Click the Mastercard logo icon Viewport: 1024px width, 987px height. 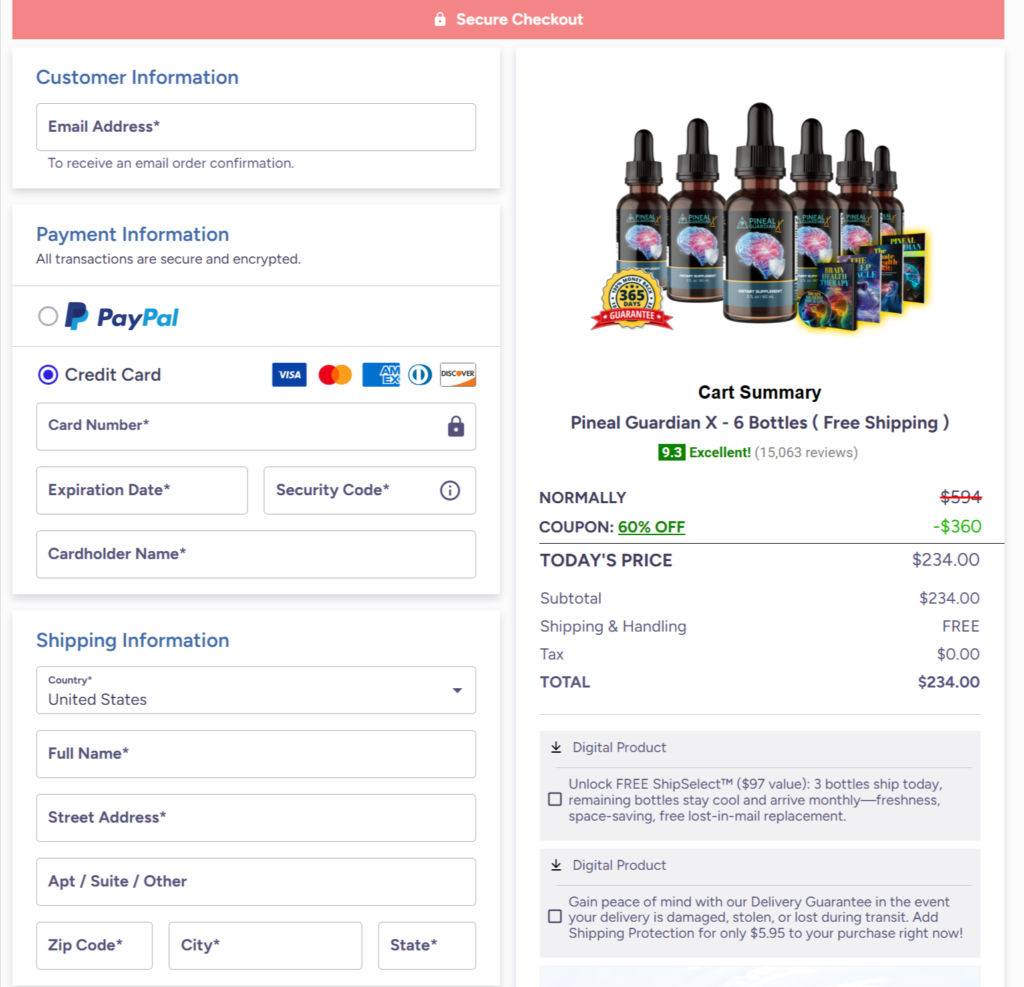335,375
